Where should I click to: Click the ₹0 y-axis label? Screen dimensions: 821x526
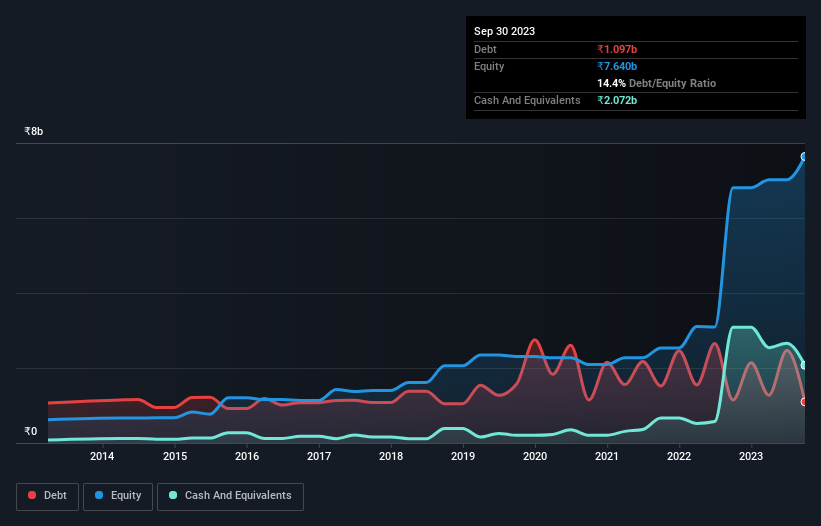pos(31,431)
